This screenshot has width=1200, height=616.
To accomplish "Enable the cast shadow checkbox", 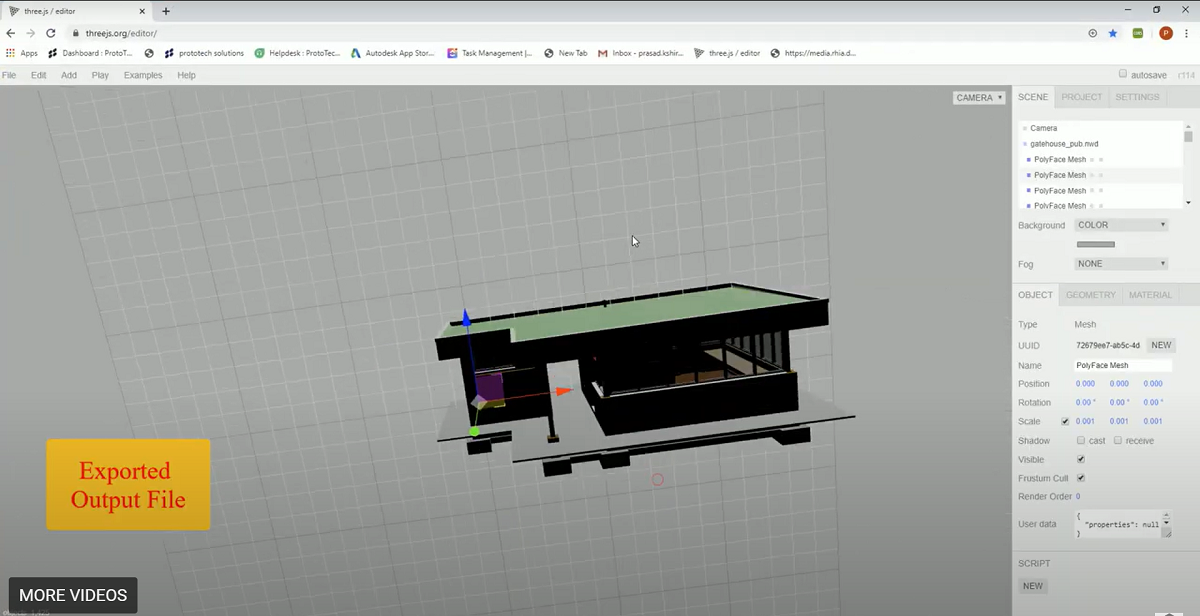I will point(1081,441).
